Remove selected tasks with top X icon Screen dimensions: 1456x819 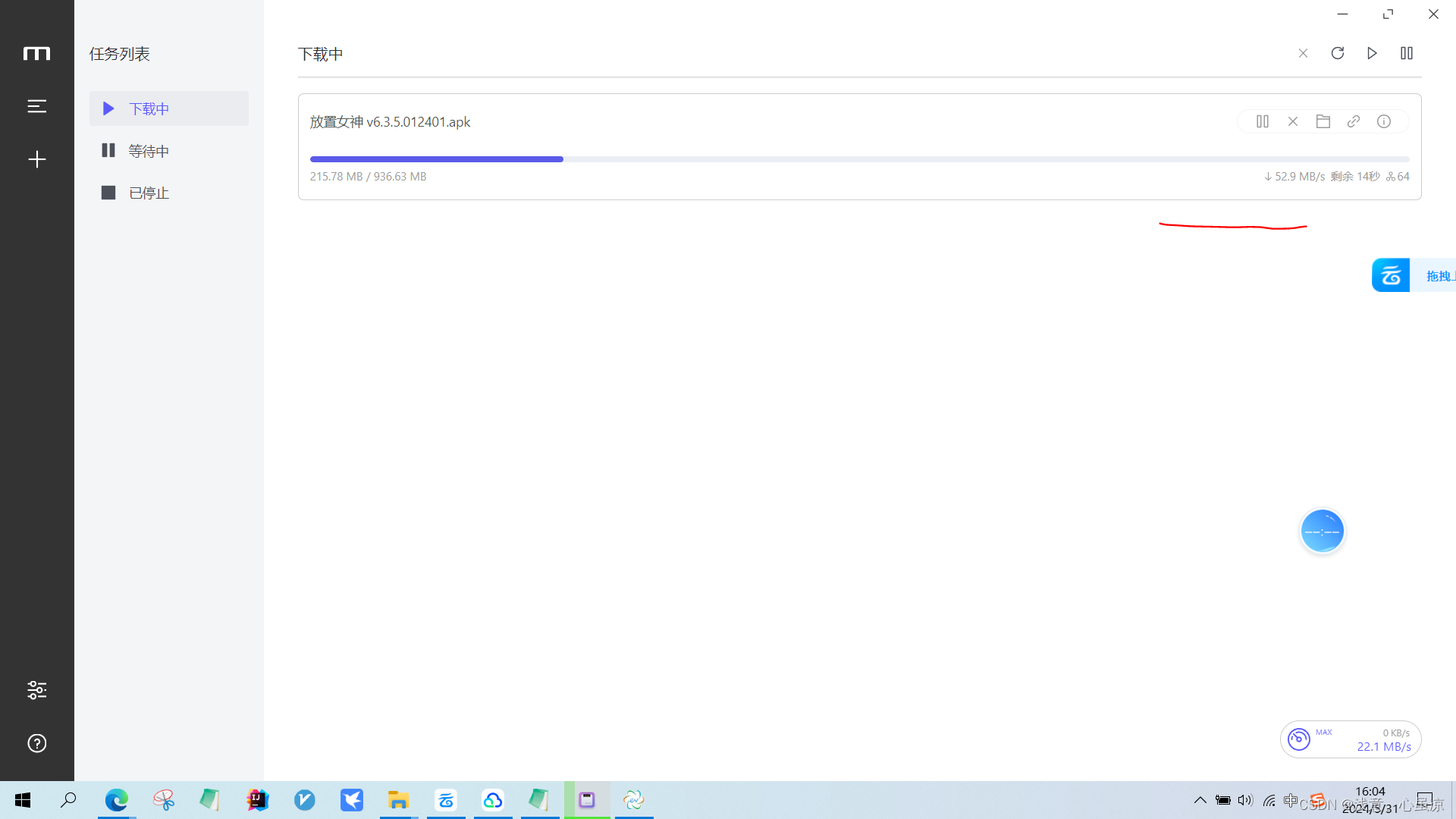click(1303, 53)
